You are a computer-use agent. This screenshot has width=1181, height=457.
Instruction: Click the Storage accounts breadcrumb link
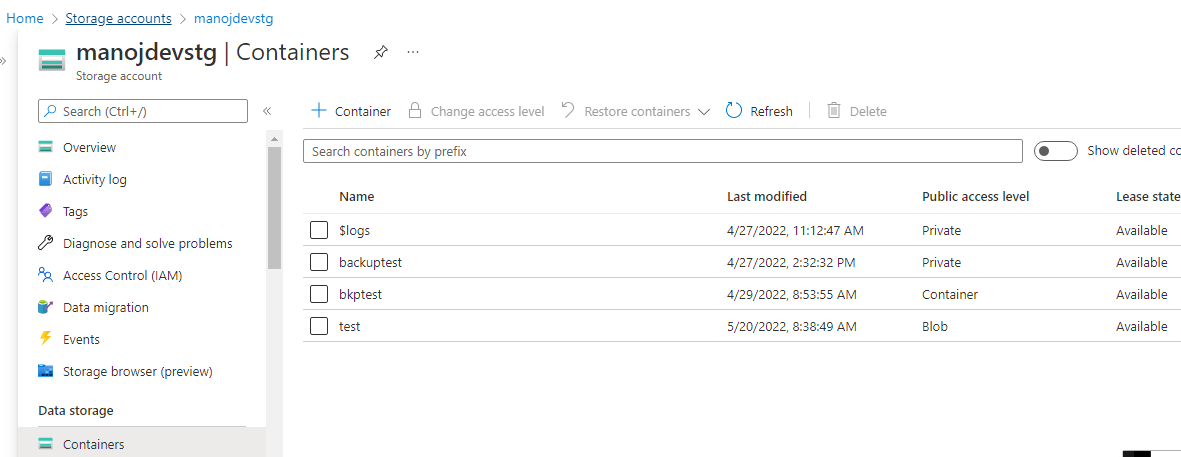pyautogui.click(x=118, y=19)
